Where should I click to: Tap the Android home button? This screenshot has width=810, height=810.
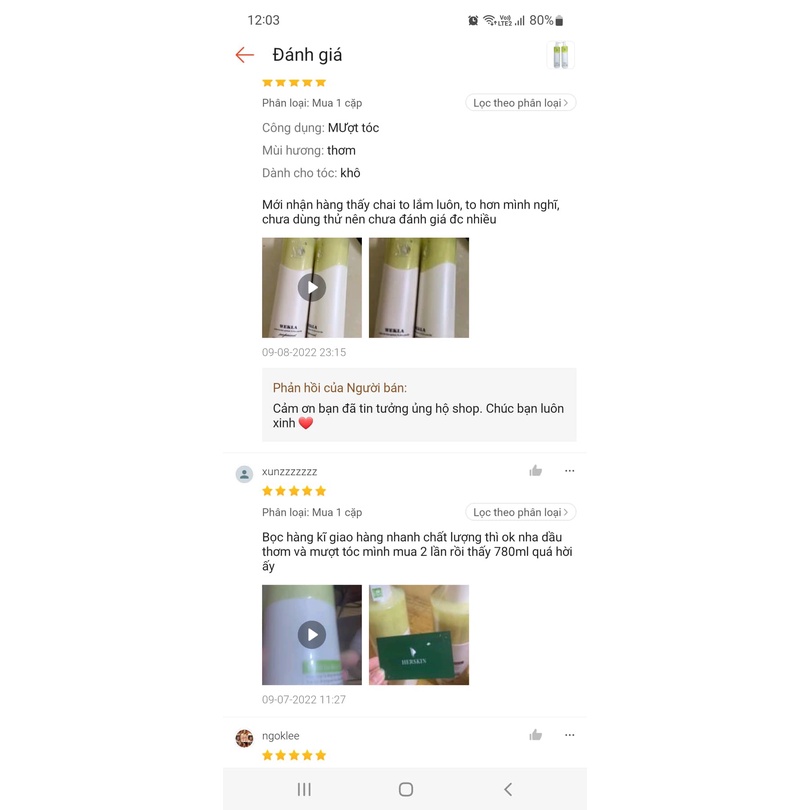click(406, 789)
